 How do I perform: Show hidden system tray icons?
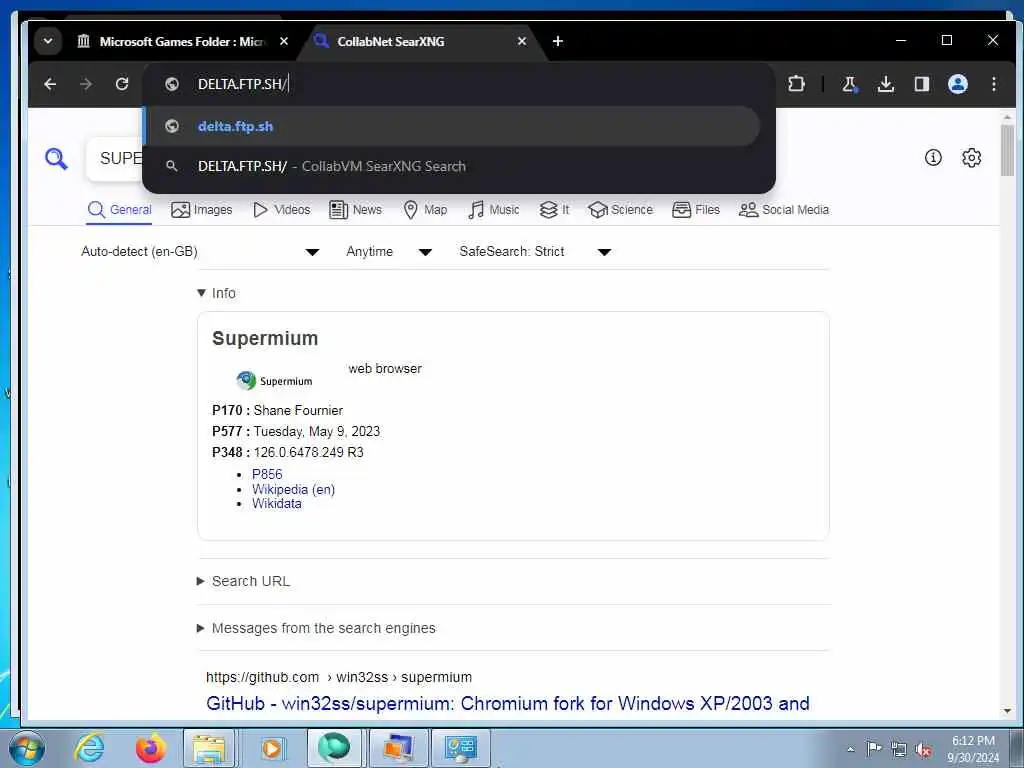[x=850, y=749]
